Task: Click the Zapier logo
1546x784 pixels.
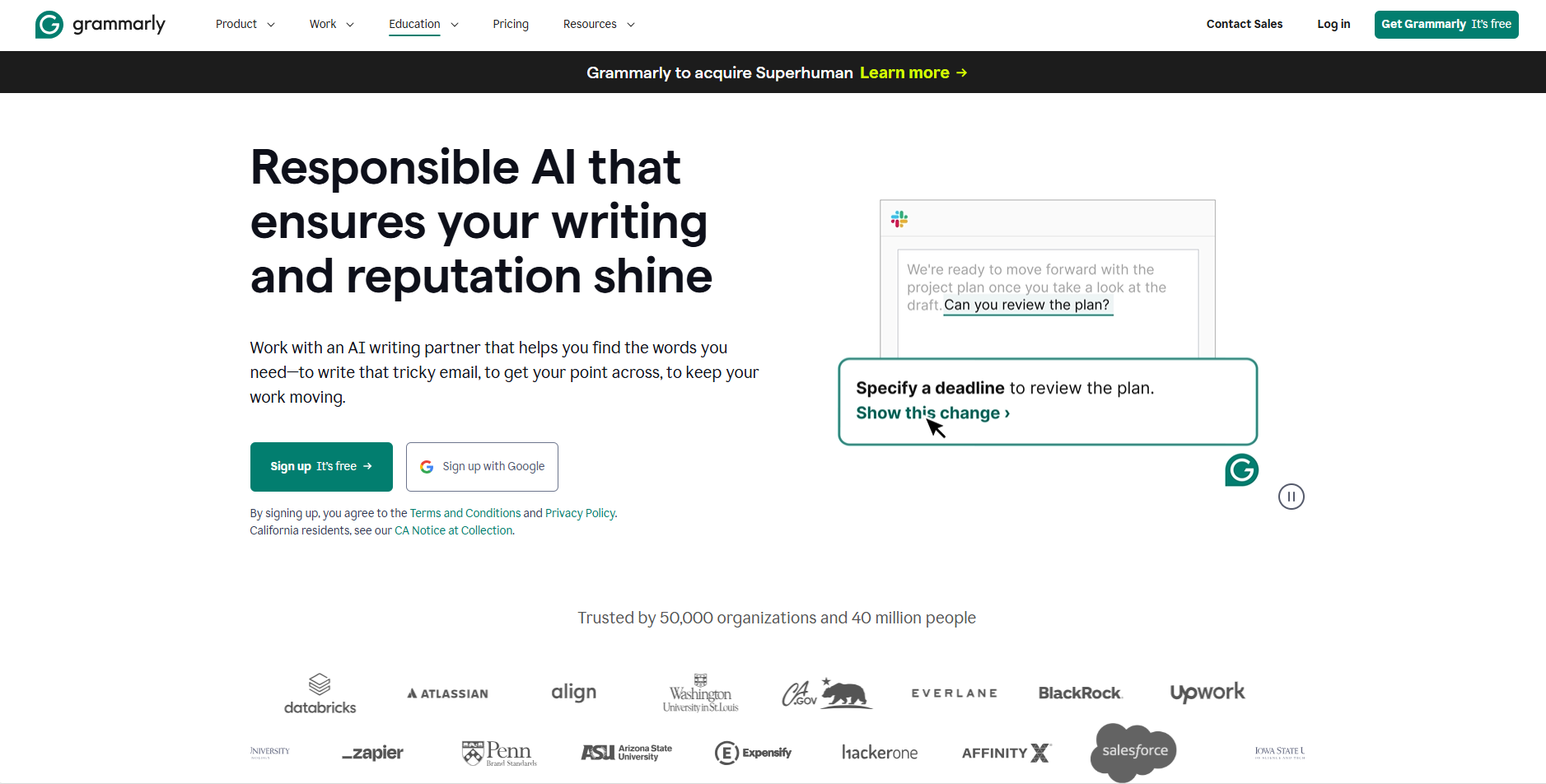Action: [372, 753]
